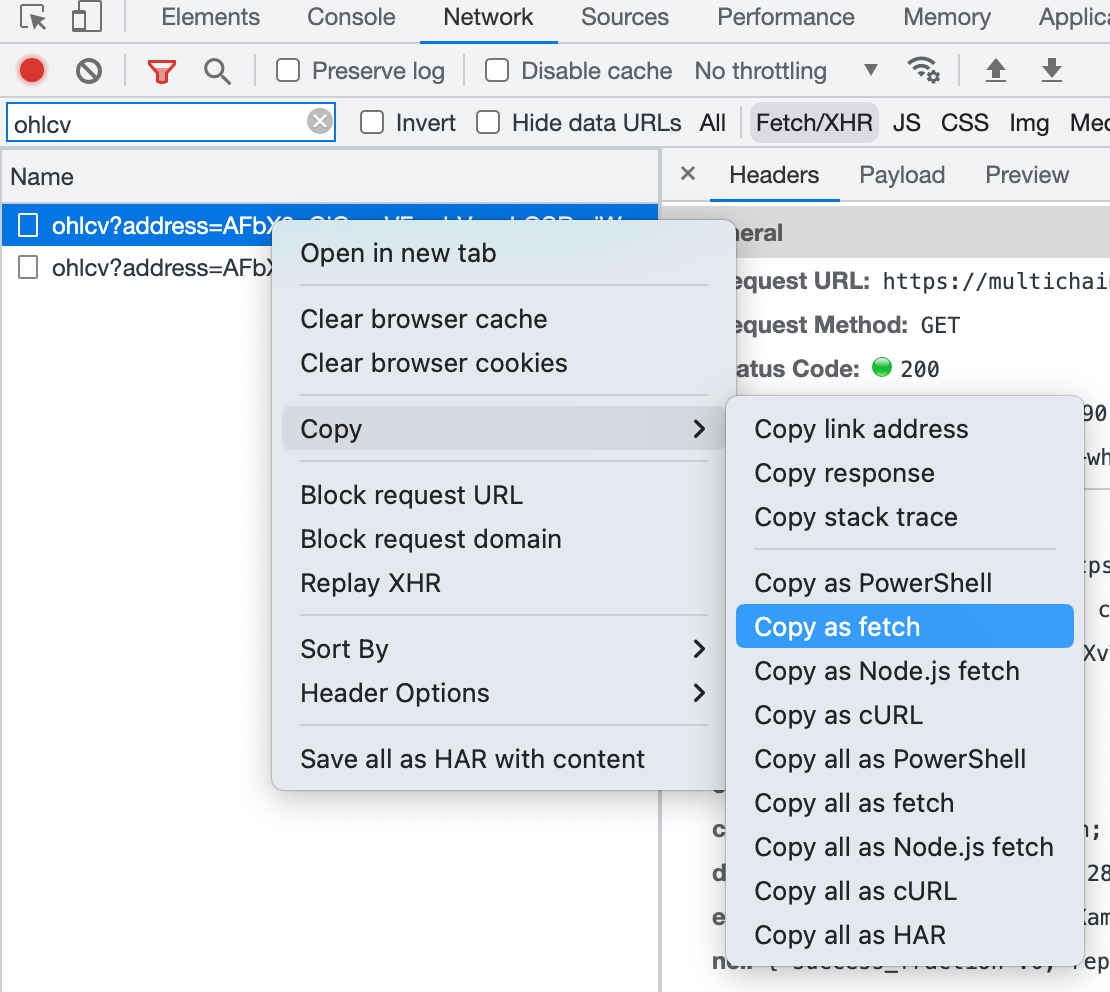
Task: Click the inspect element picker icon
Action: (x=33, y=18)
